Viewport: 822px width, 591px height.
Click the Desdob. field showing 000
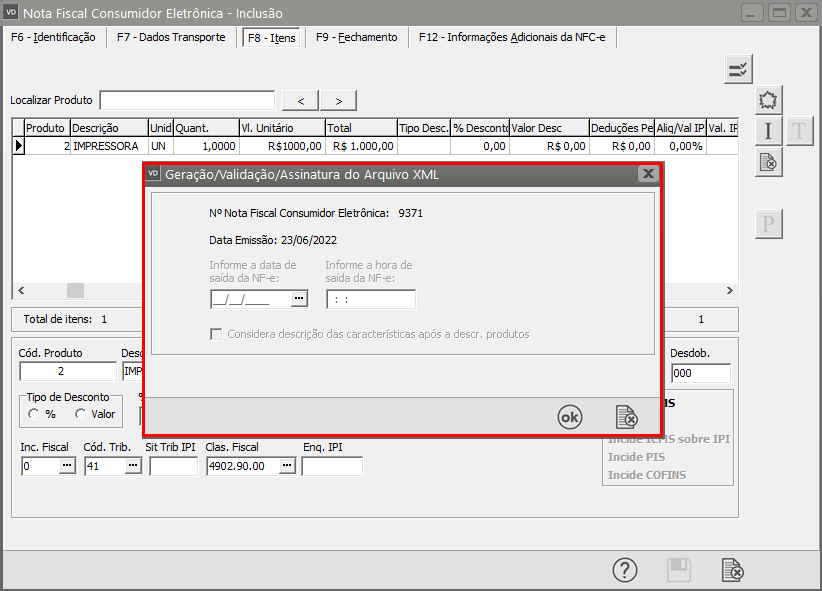click(x=700, y=373)
